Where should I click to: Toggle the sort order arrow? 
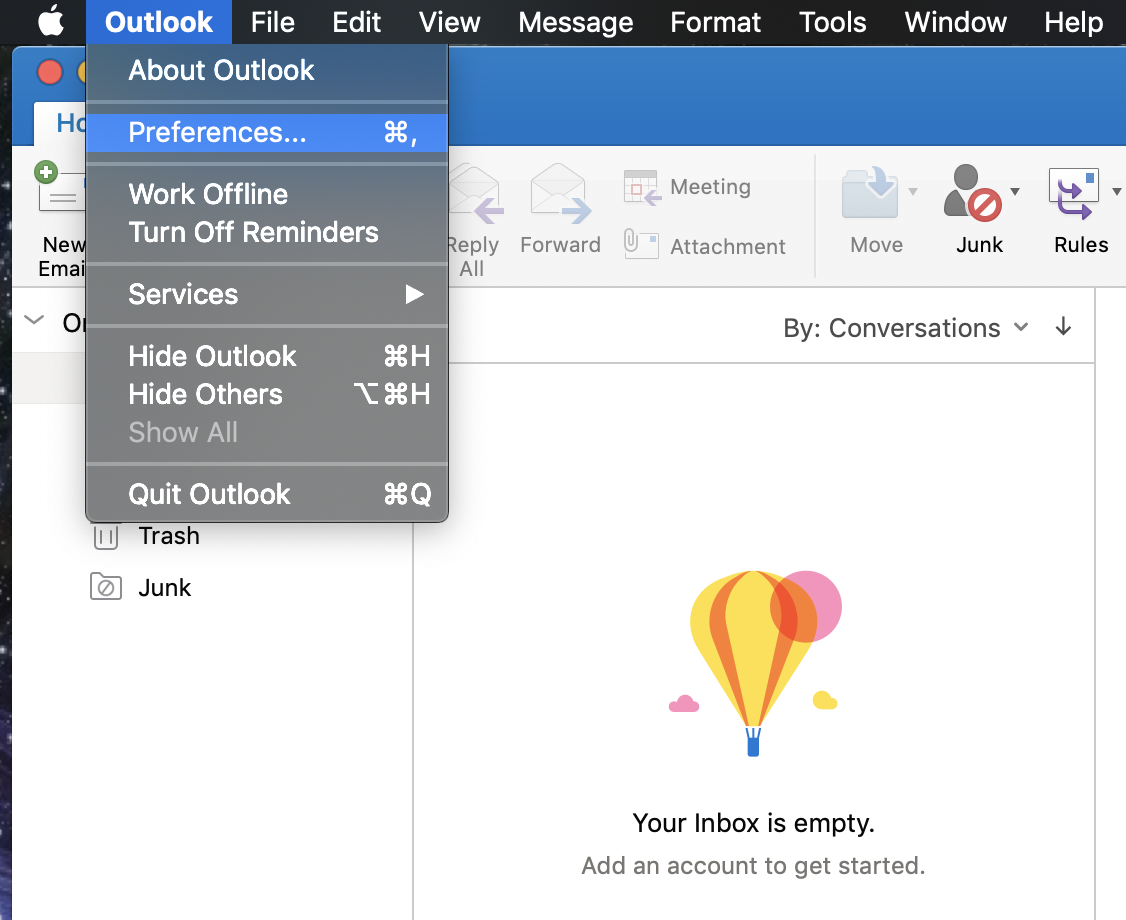click(x=1063, y=327)
